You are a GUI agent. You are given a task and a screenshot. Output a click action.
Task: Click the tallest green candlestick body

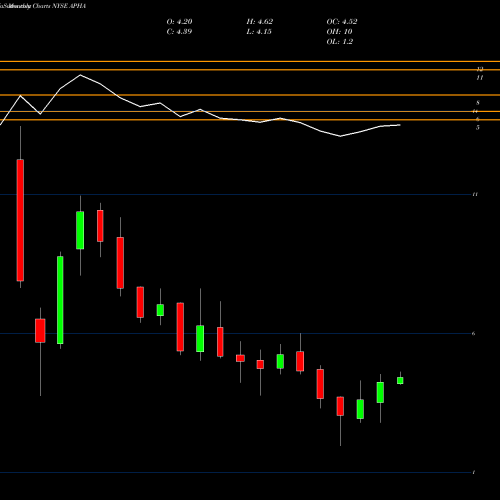pyautogui.click(x=60, y=300)
